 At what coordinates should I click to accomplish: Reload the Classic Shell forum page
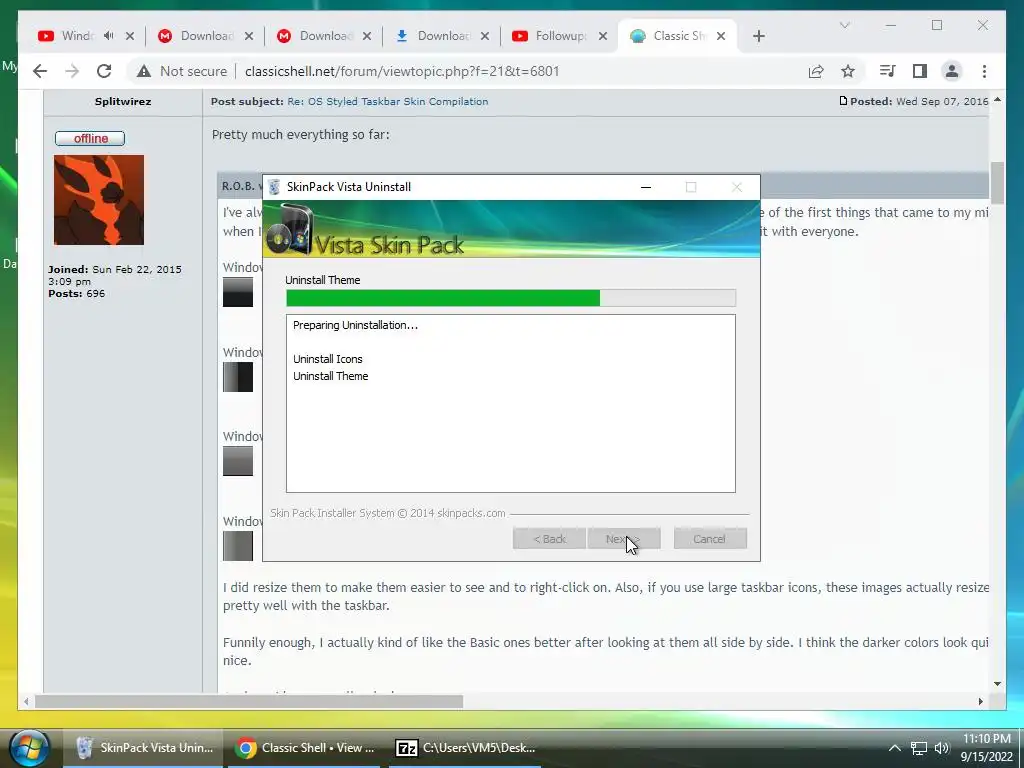[104, 71]
